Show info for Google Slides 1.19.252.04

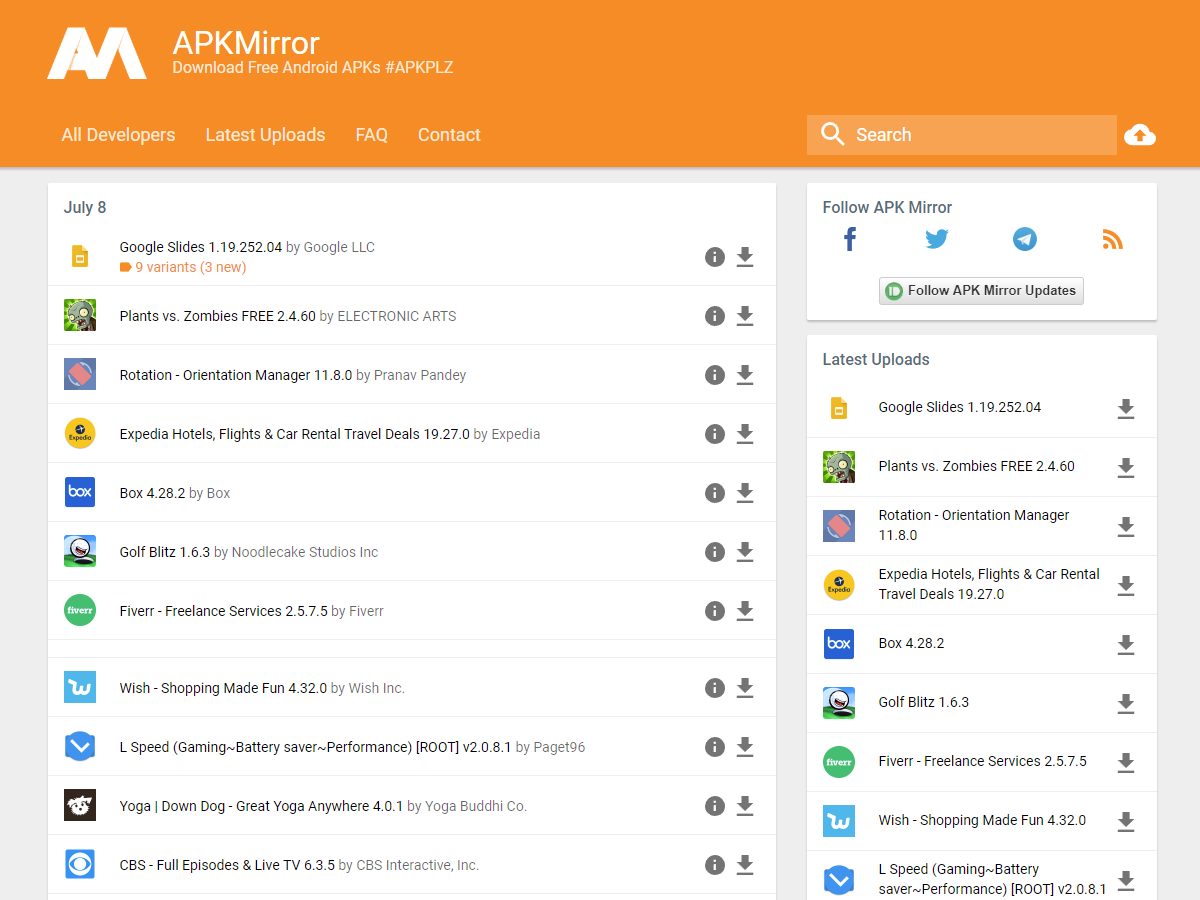(715, 257)
